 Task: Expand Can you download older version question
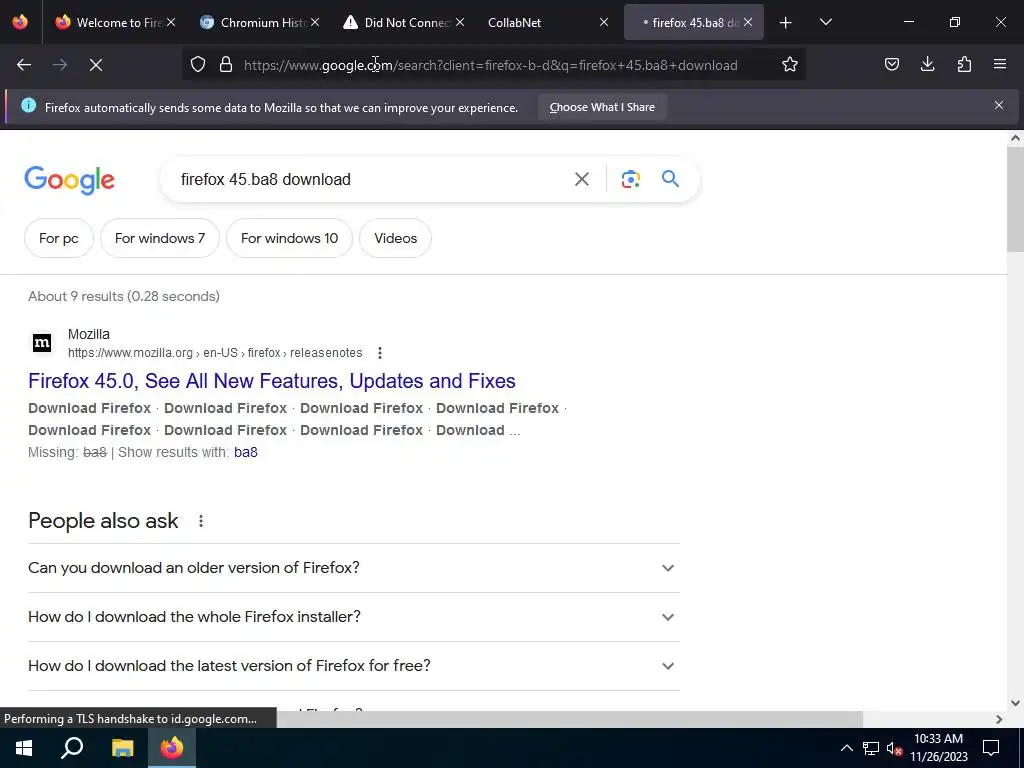pos(353,568)
